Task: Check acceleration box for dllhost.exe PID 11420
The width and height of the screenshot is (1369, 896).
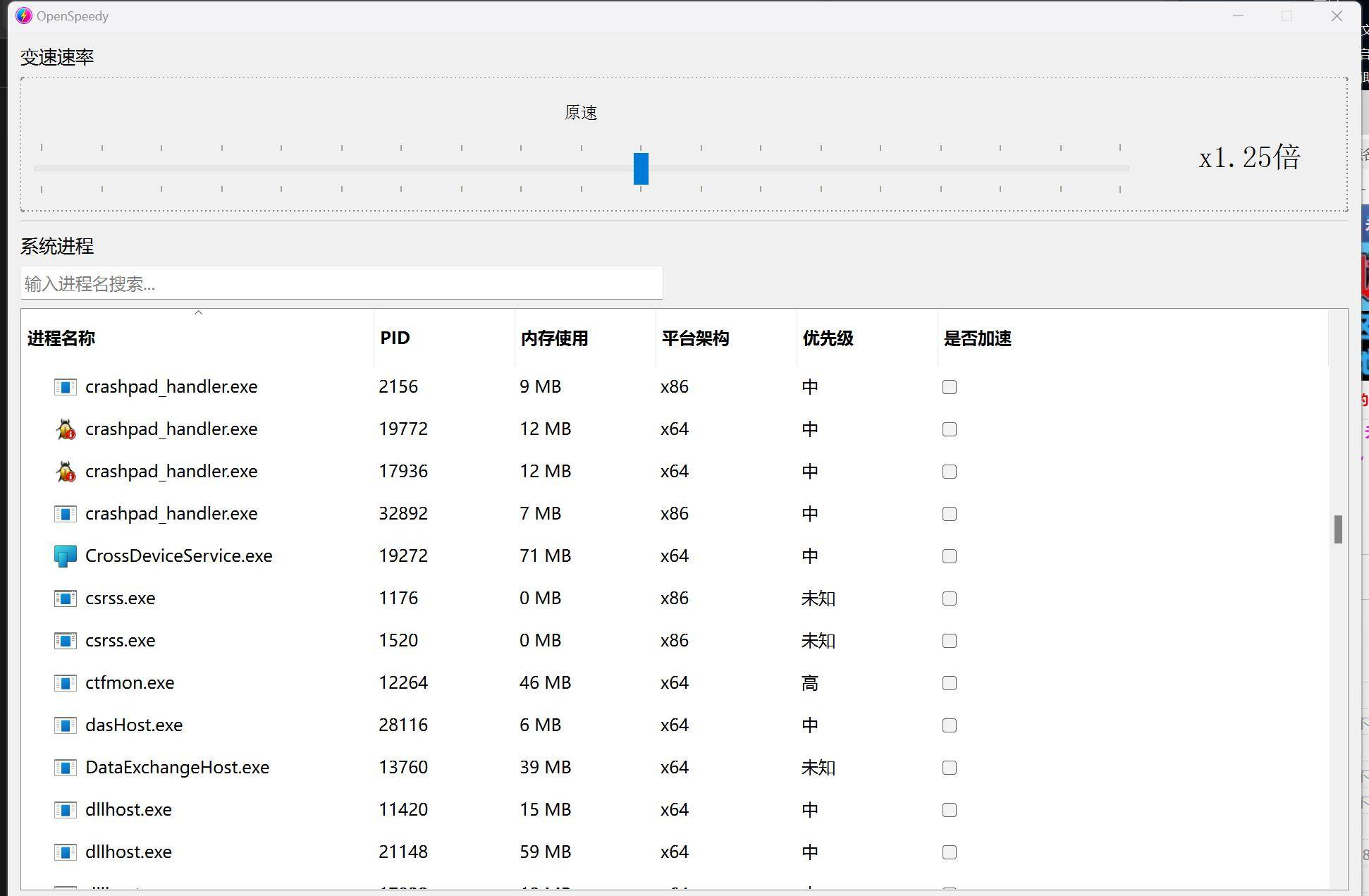Action: [950, 810]
